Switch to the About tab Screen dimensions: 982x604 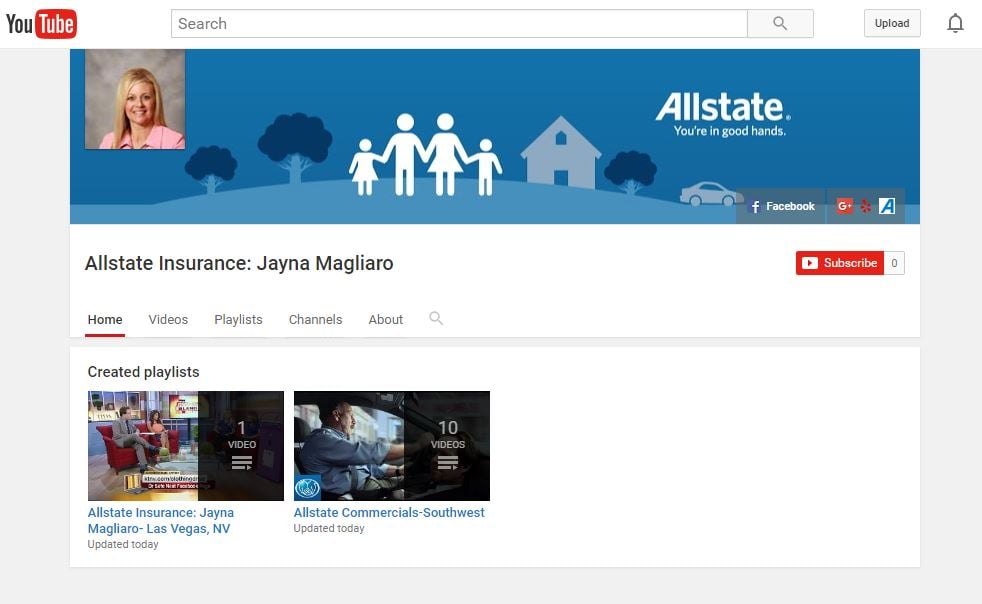[x=386, y=320]
